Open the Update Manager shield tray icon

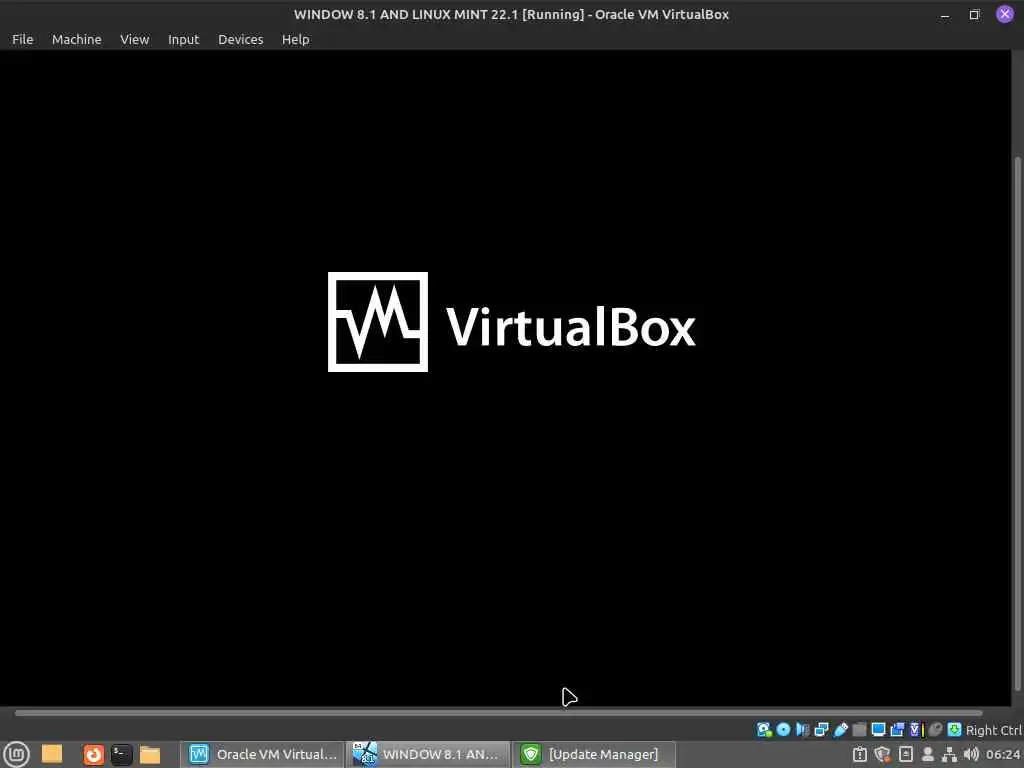coord(883,754)
